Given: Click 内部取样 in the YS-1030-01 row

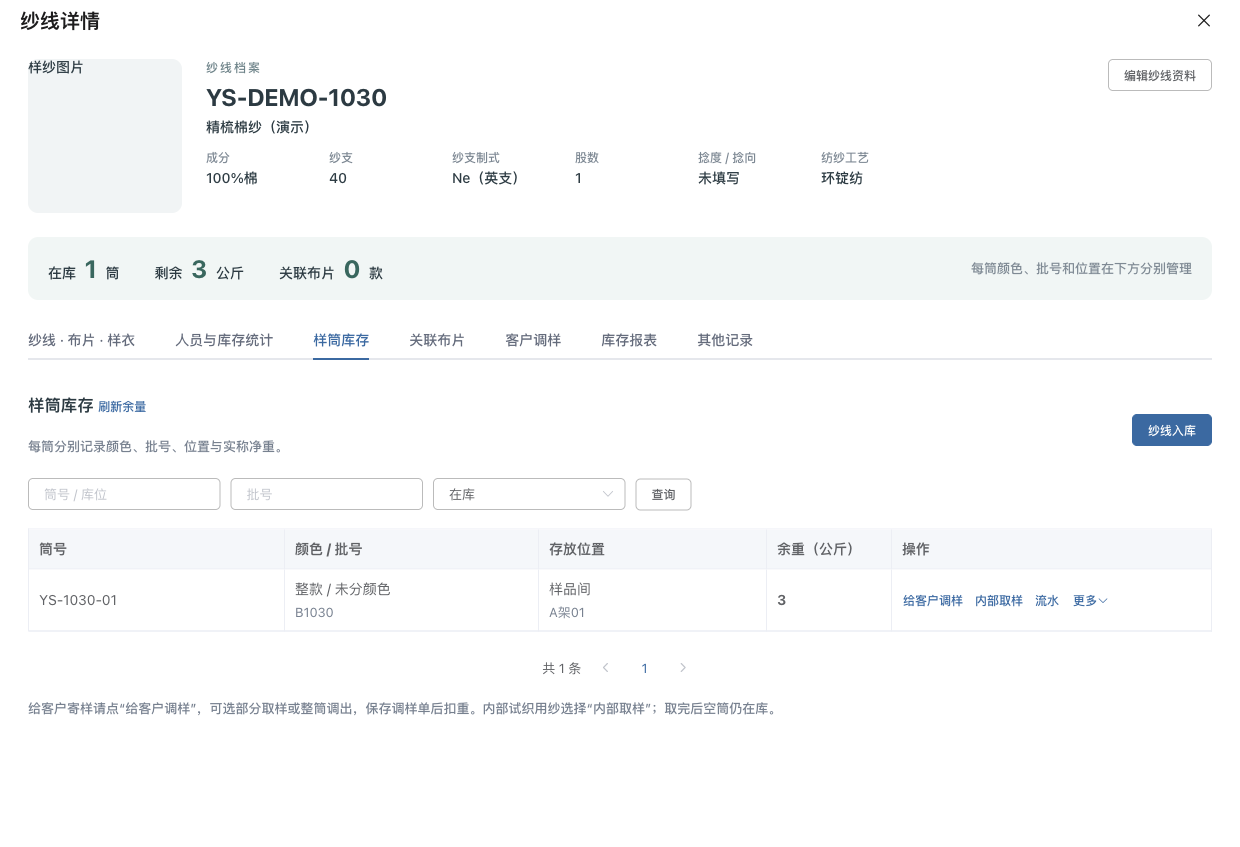Looking at the screenshot, I should click(999, 601).
